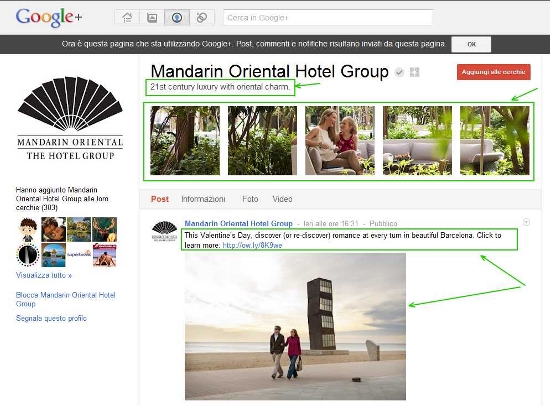Switch to the Informazioni tab
Screen dimensions: 550x406
203,199
